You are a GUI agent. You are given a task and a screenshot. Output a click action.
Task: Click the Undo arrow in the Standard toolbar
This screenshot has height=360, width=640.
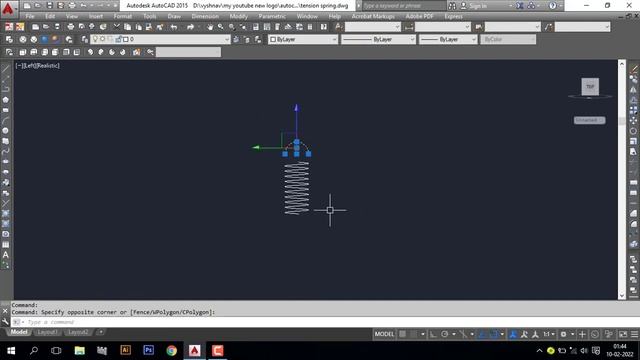(x=174, y=27)
